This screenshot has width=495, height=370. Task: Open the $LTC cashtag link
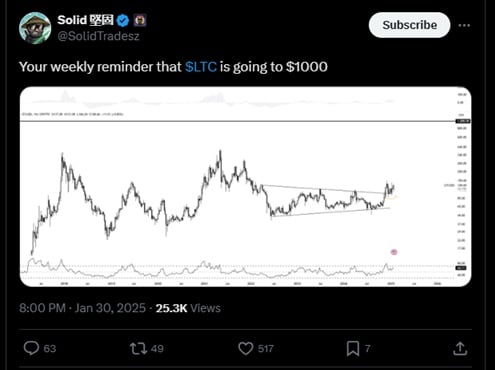tap(201, 67)
